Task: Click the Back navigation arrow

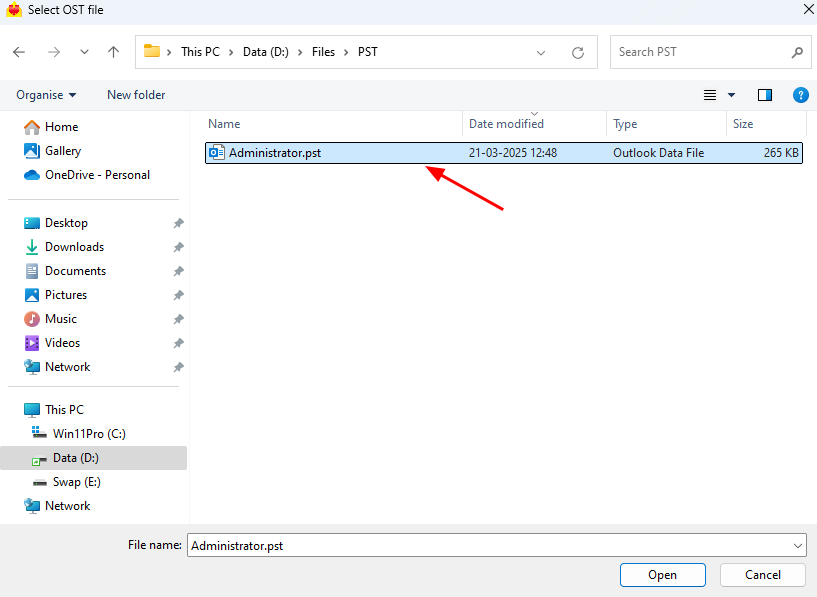Action: click(19, 52)
